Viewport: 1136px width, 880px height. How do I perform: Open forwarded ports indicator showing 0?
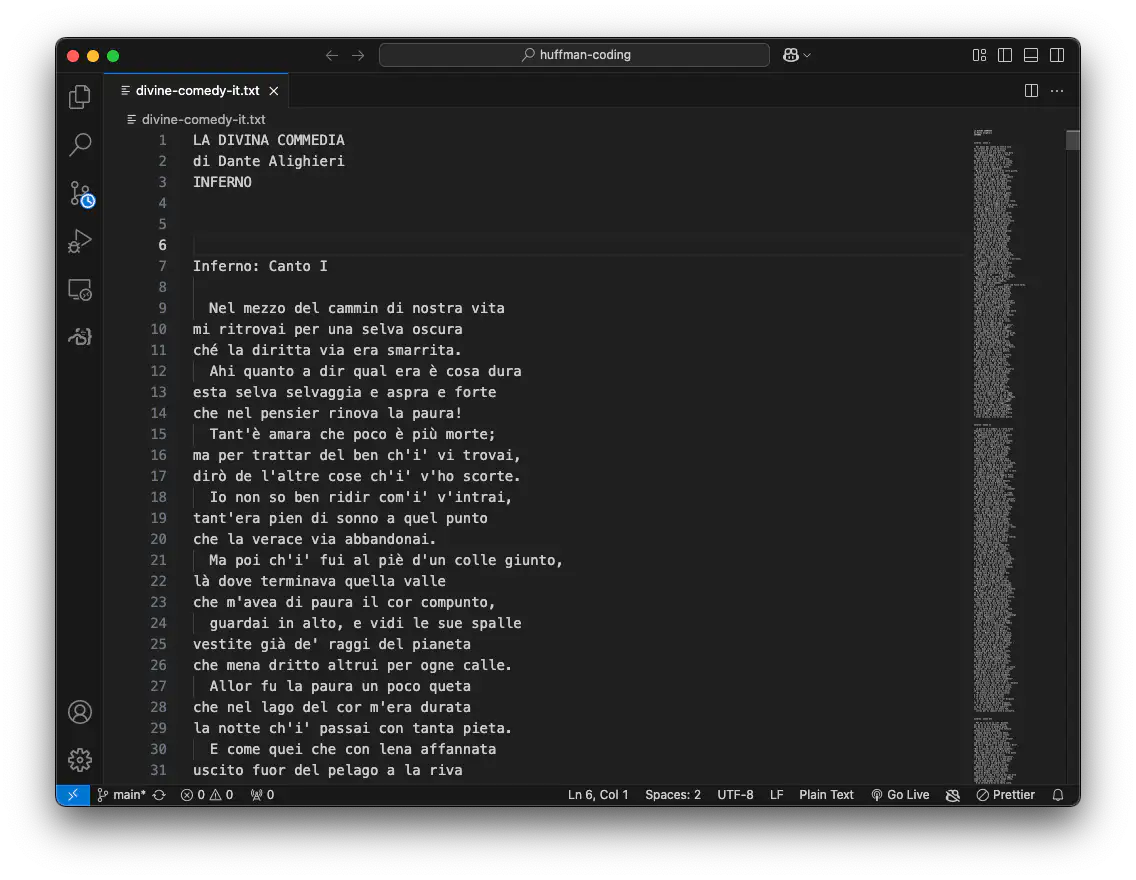(262, 795)
